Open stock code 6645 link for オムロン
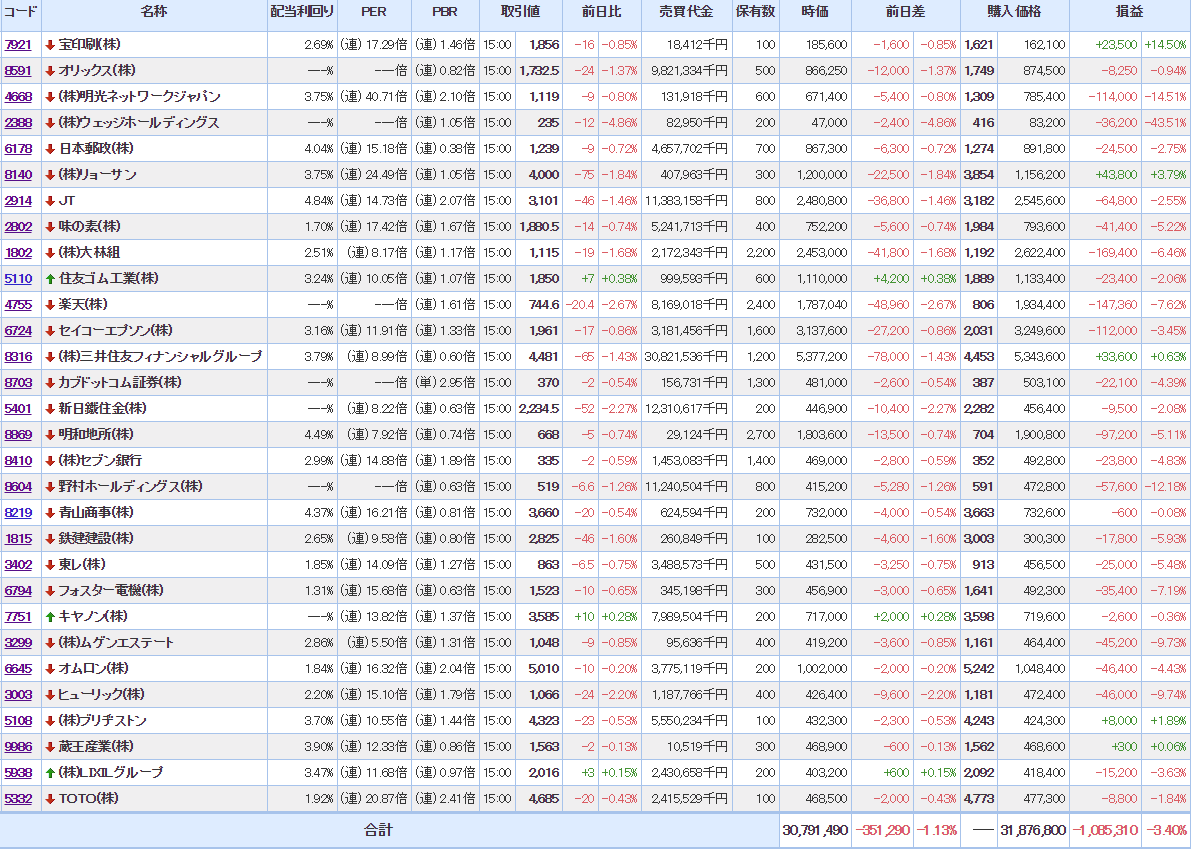 pyautogui.click(x=18, y=668)
